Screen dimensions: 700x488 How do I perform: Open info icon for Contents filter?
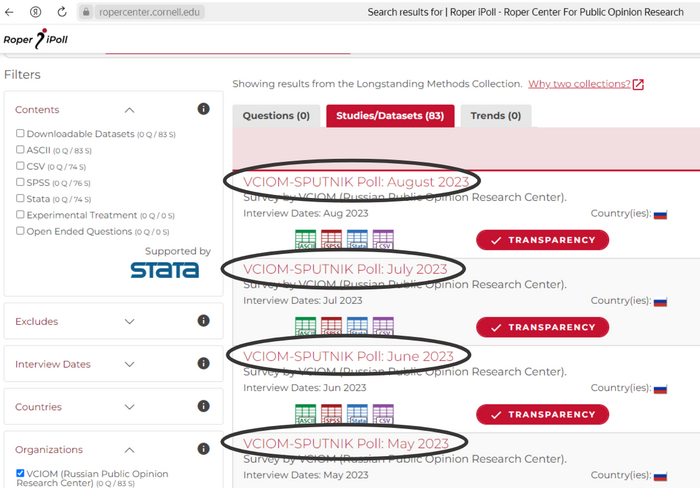tap(203, 109)
